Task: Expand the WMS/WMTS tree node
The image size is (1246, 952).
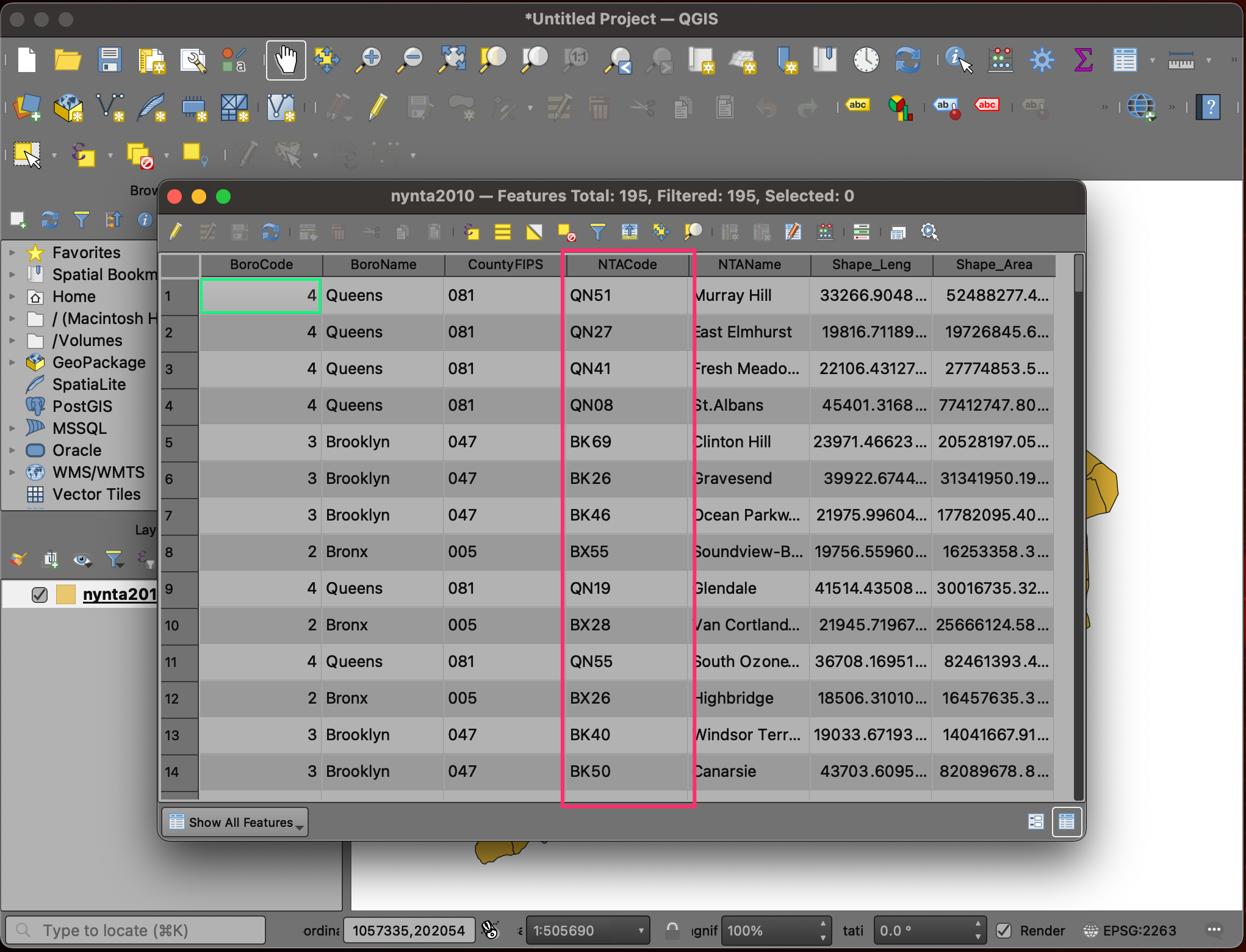Action: [12, 472]
